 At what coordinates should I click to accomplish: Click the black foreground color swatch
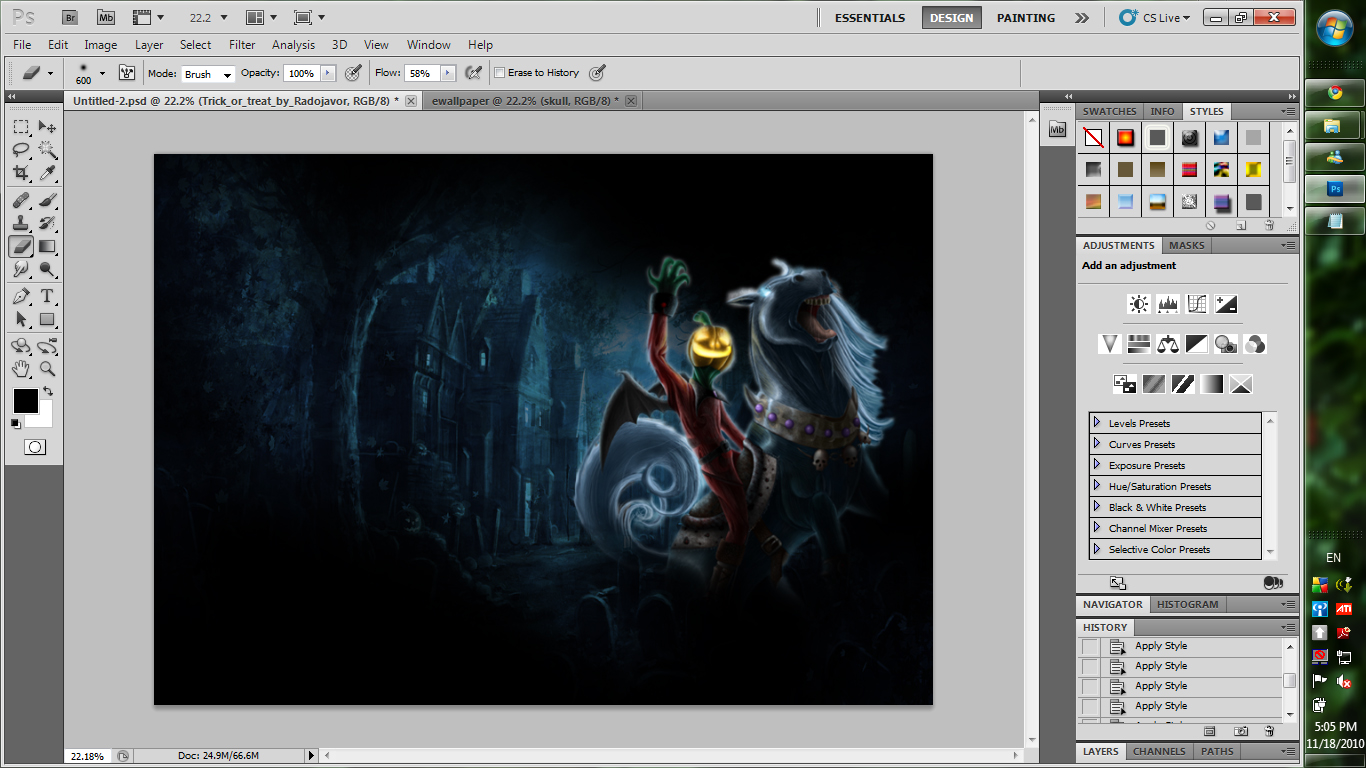point(24,400)
